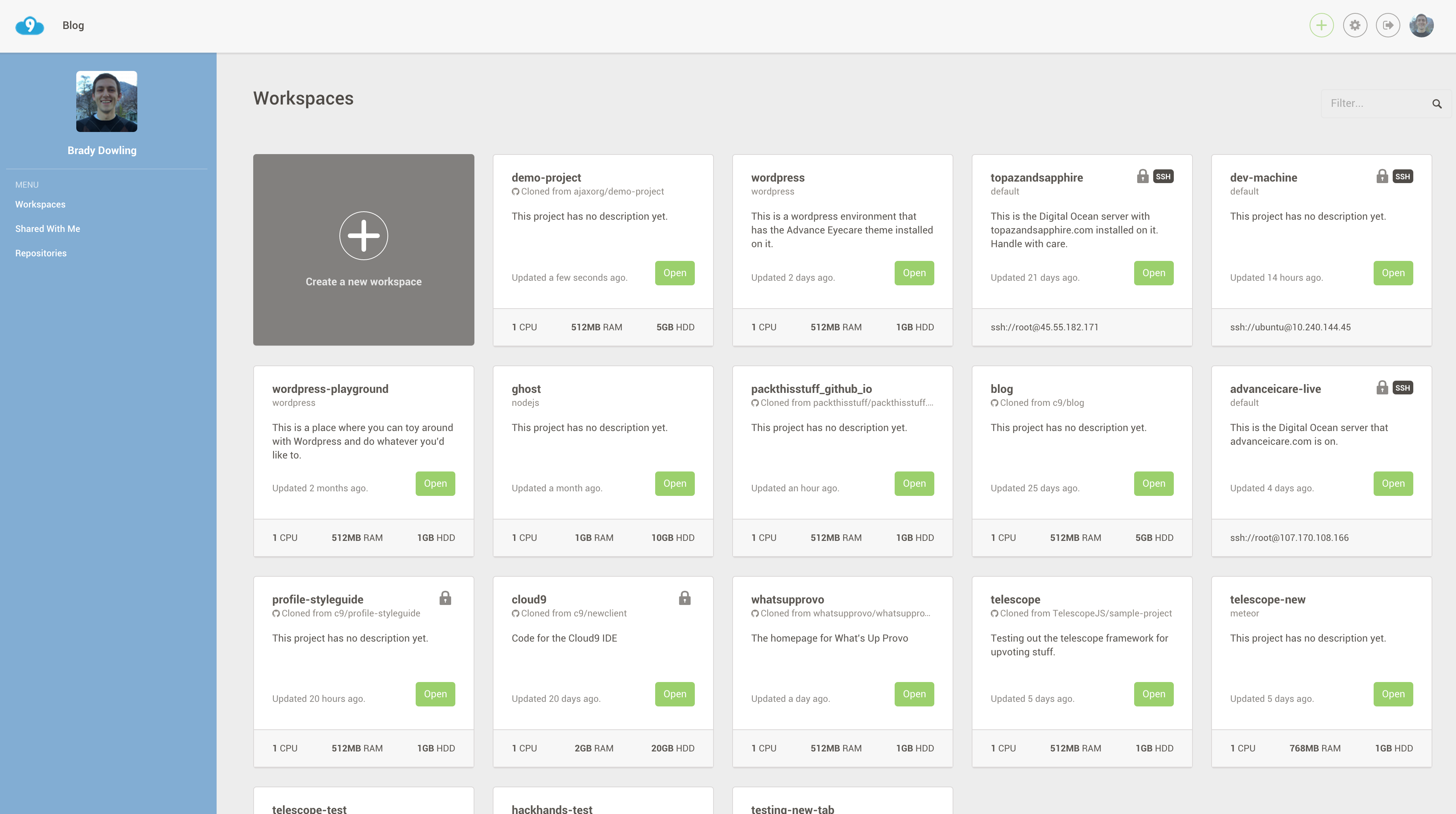Viewport: 1456px width, 814px height.
Task: Open the demo-project workspace
Action: click(x=674, y=273)
